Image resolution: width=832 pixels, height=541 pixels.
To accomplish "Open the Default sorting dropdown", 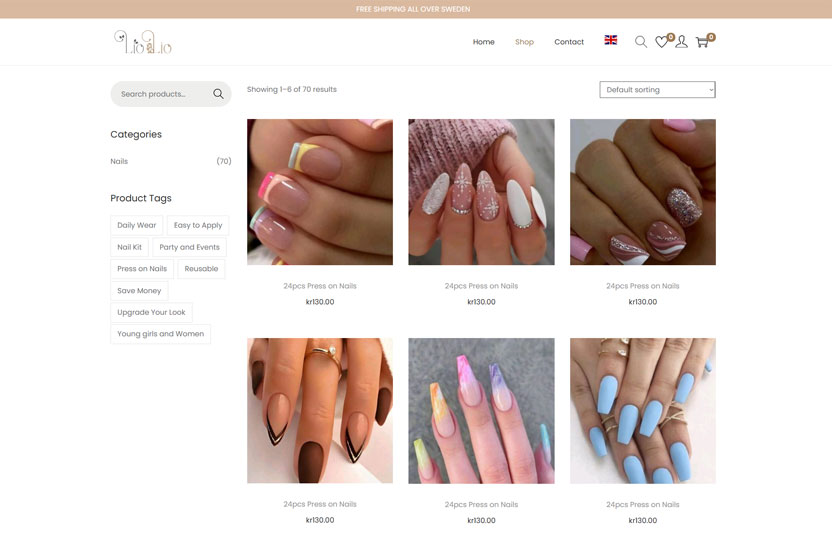I will coord(657,90).
